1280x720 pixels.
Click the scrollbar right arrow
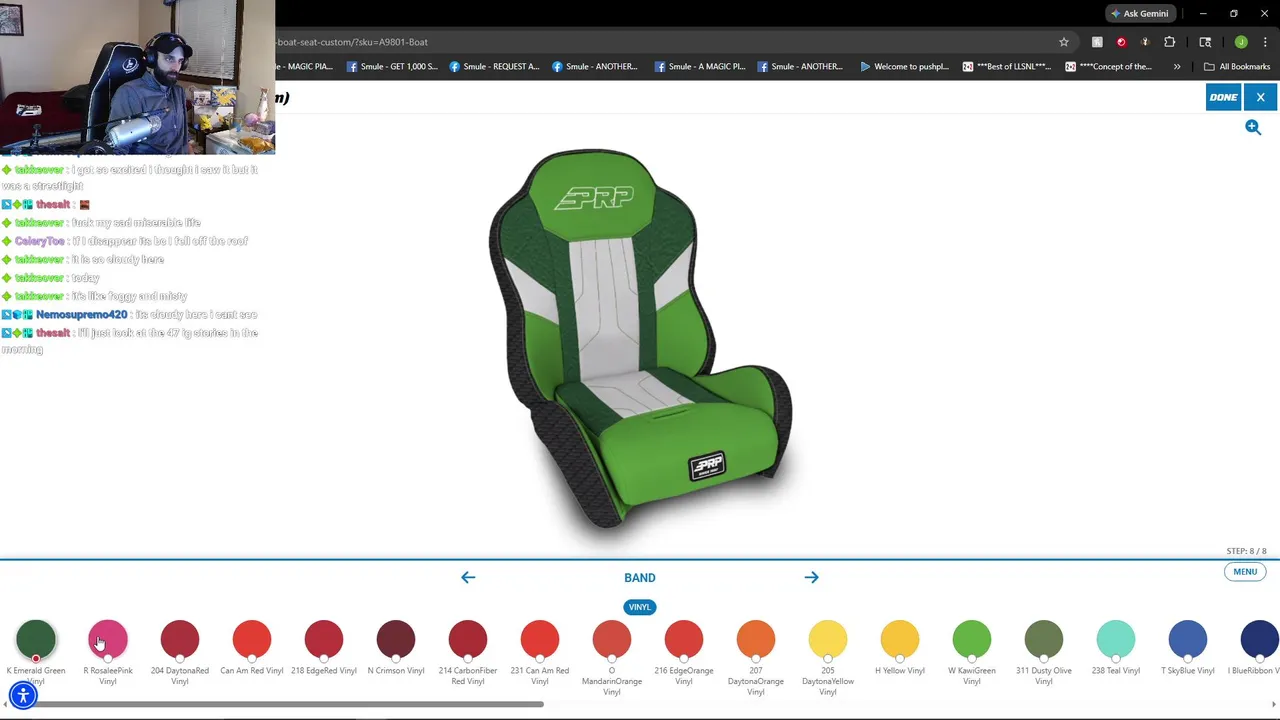tap(1274, 705)
